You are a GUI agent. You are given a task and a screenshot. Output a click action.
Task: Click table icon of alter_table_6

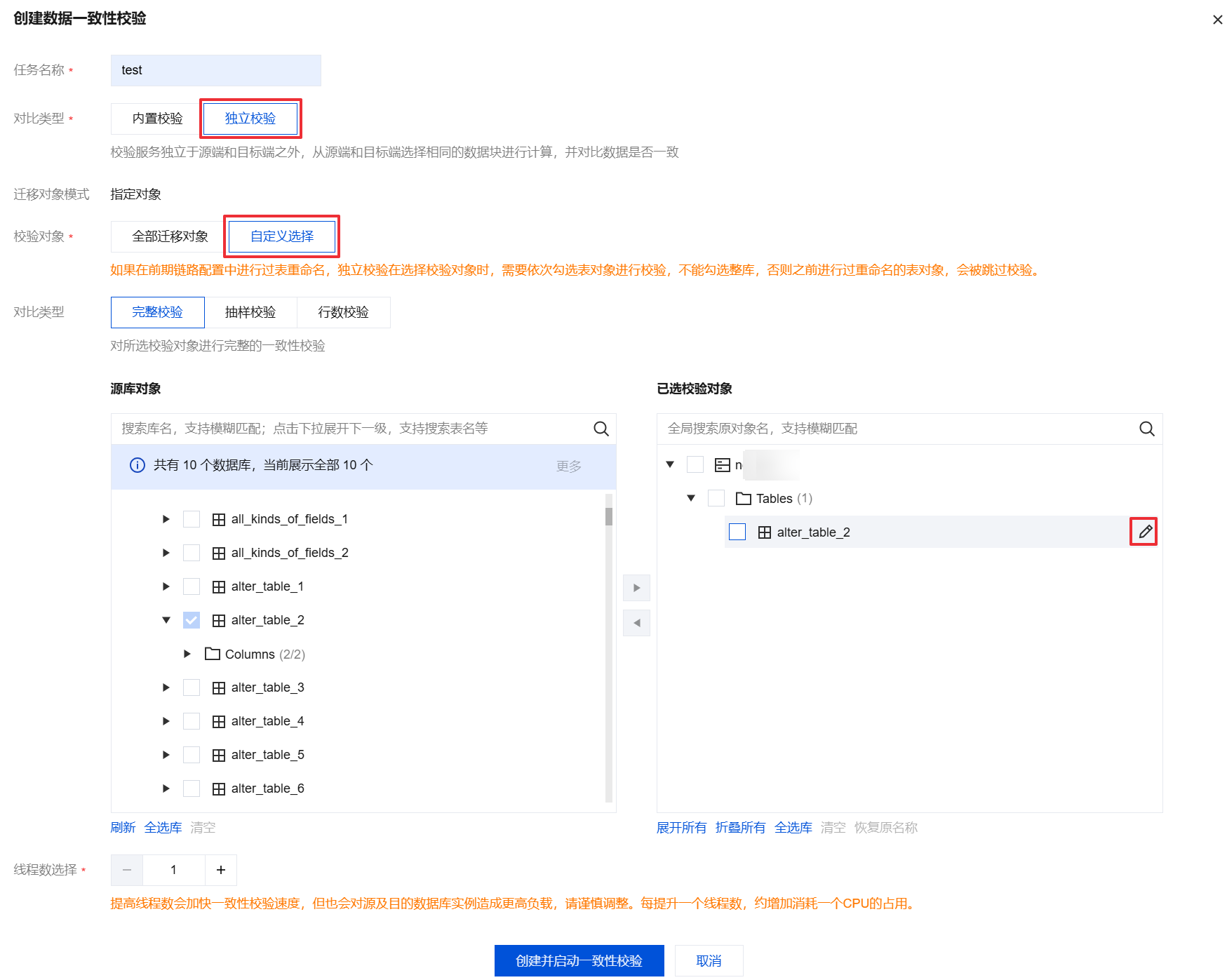(x=219, y=788)
